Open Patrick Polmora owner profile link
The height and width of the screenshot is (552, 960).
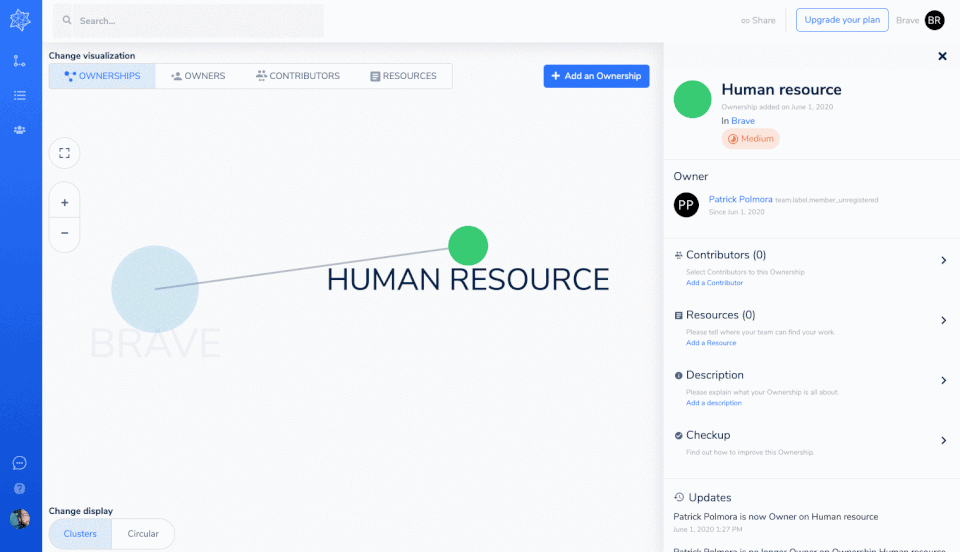click(740, 200)
